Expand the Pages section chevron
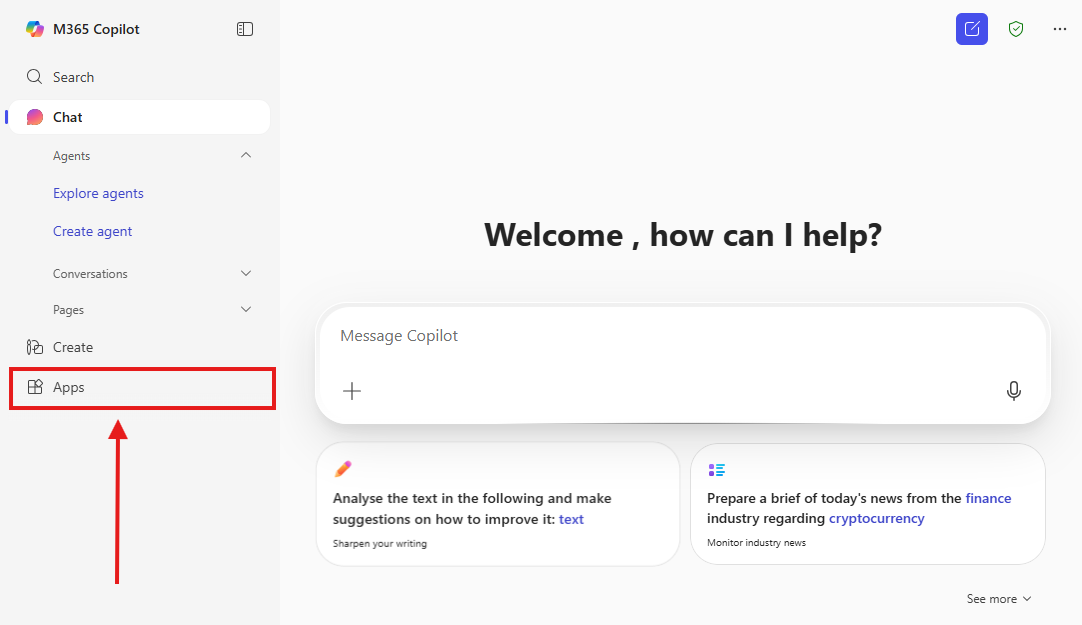 246,309
